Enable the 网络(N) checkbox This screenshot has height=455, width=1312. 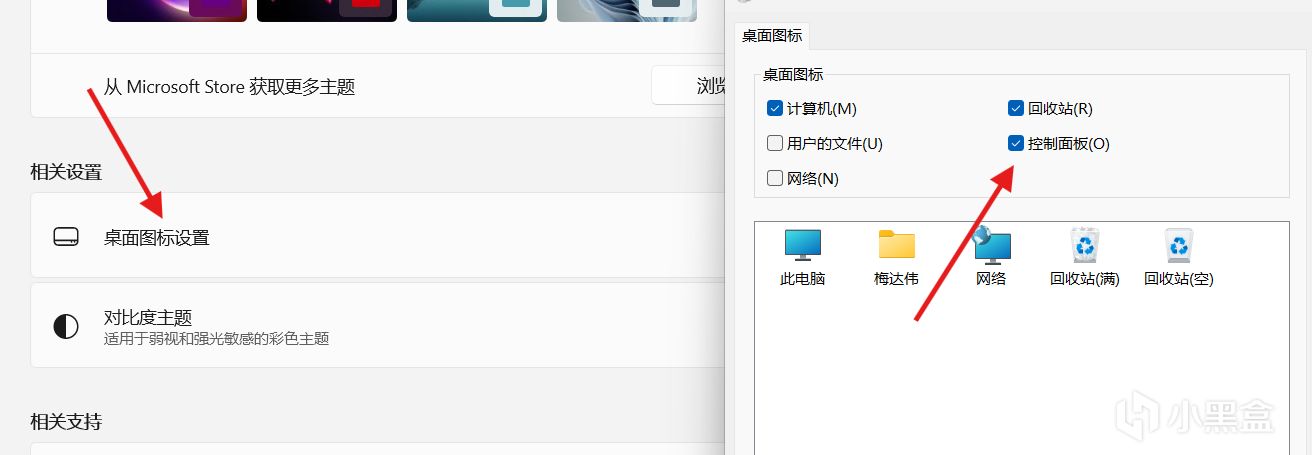point(774,178)
